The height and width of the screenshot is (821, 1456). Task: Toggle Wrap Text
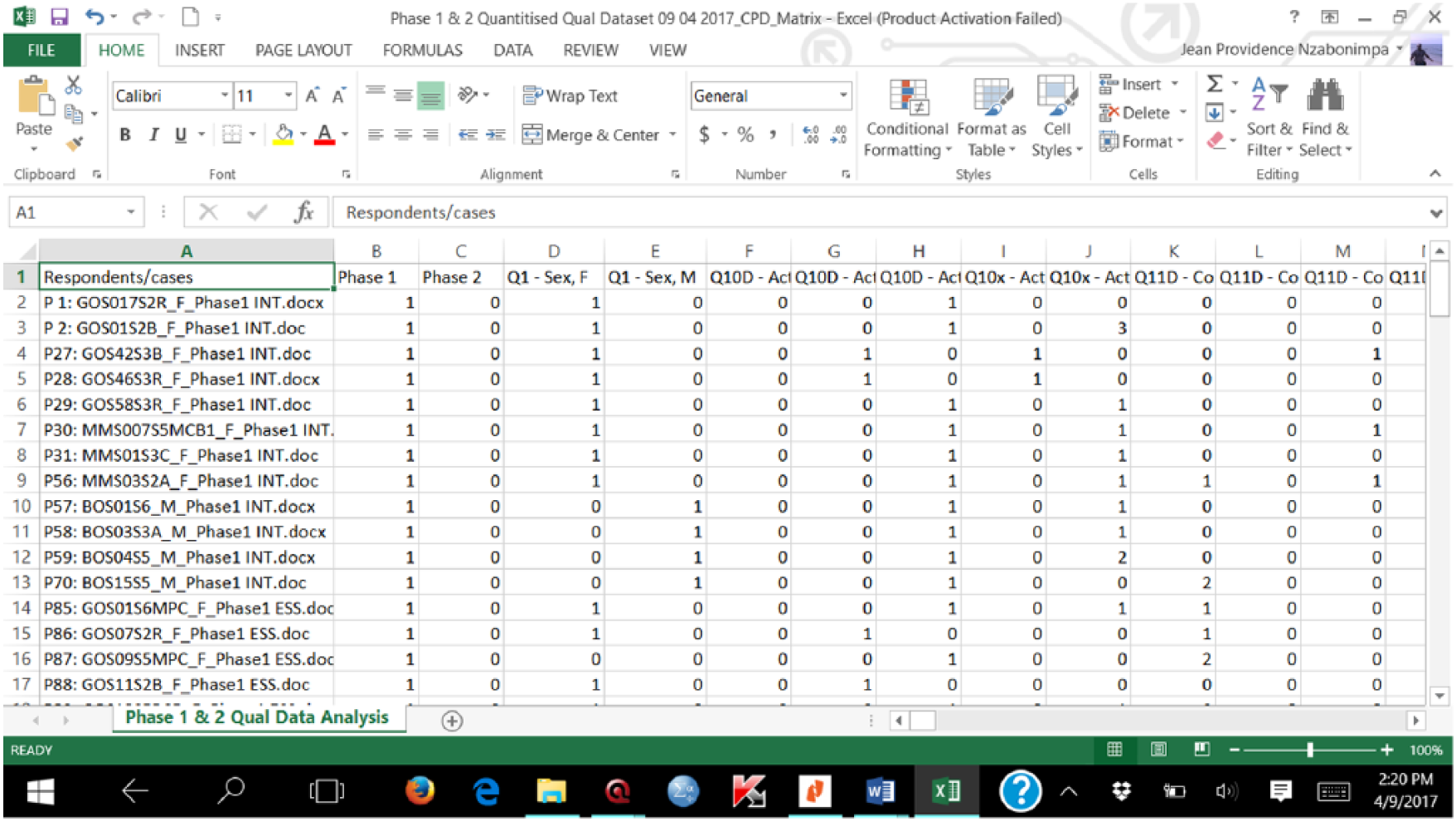coord(570,96)
